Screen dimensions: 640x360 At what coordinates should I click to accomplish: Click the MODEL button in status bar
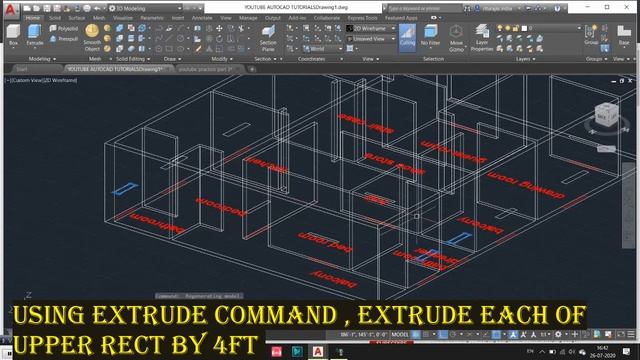pyautogui.click(x=400, y=334)
